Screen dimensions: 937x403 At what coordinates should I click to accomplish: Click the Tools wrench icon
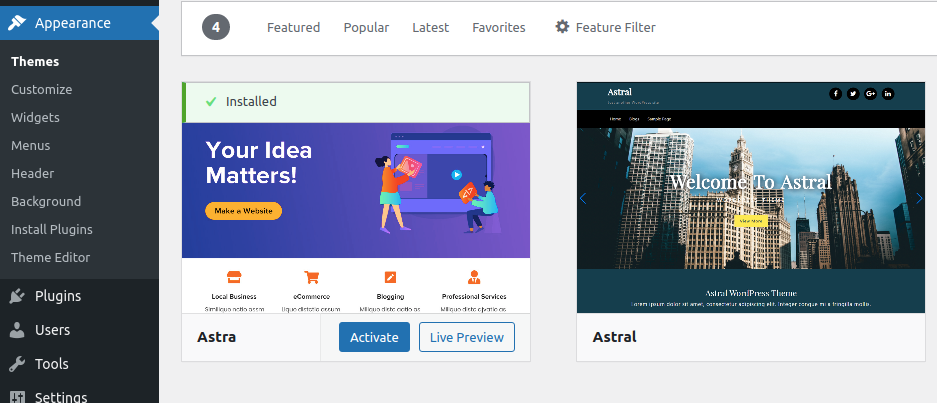(x=17, y=364)
